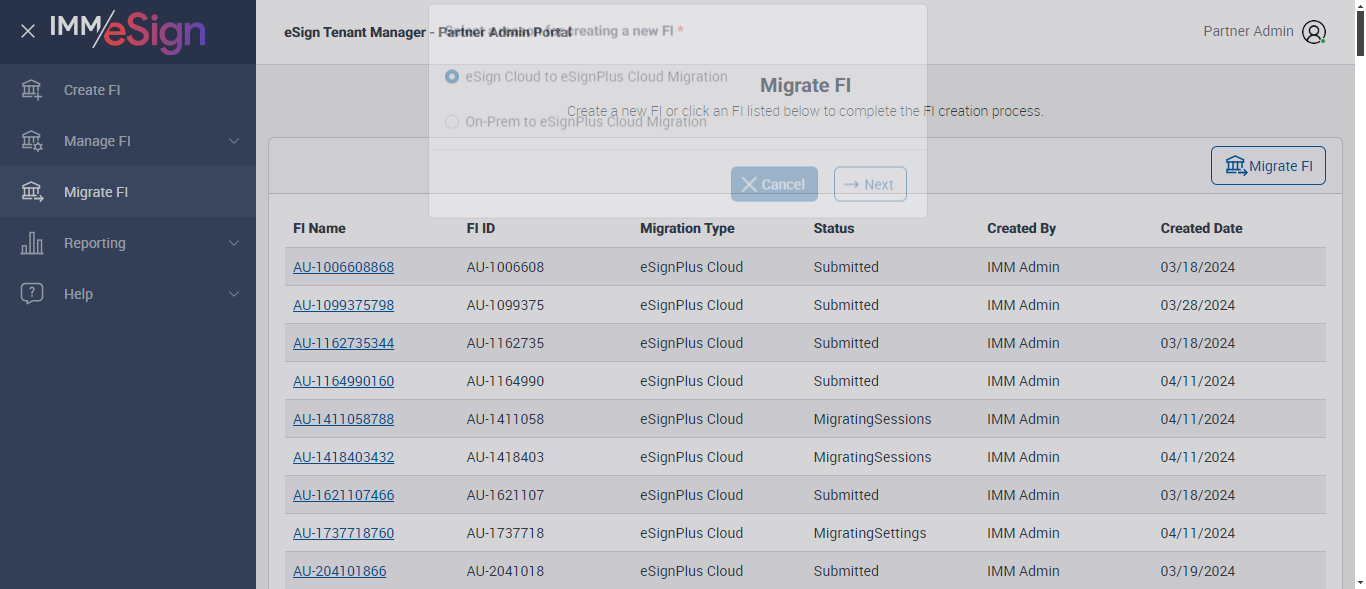Image resolution: width=1366 pixels, height=589 pixels.
Task: Click the Migrate FI button above table
Action: 1268,166
